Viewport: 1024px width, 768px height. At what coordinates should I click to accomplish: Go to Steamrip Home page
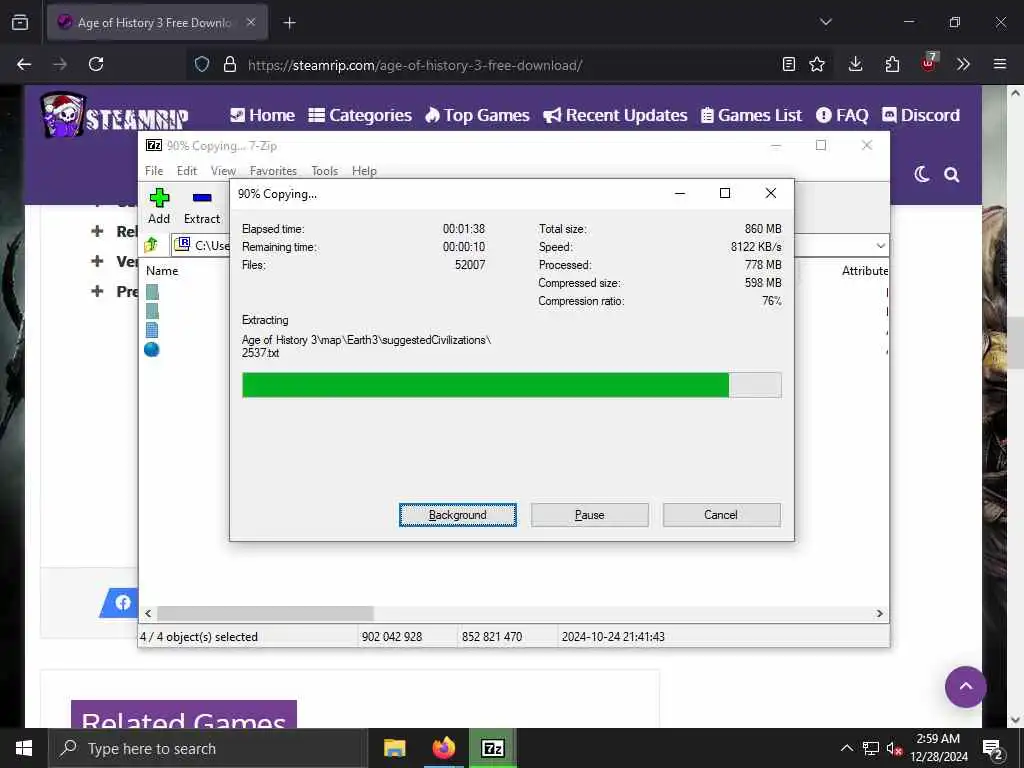[x=263, y=115]
